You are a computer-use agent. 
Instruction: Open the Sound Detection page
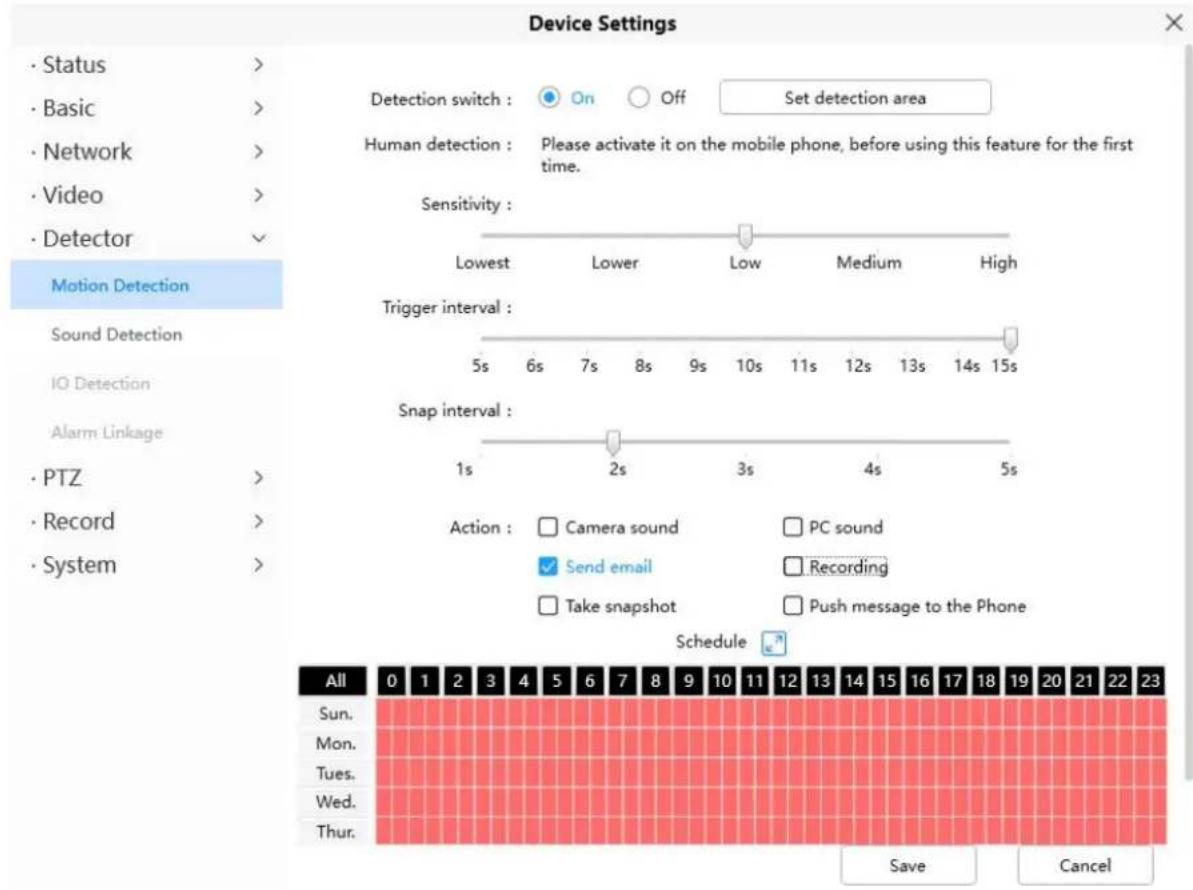point(147,334)
